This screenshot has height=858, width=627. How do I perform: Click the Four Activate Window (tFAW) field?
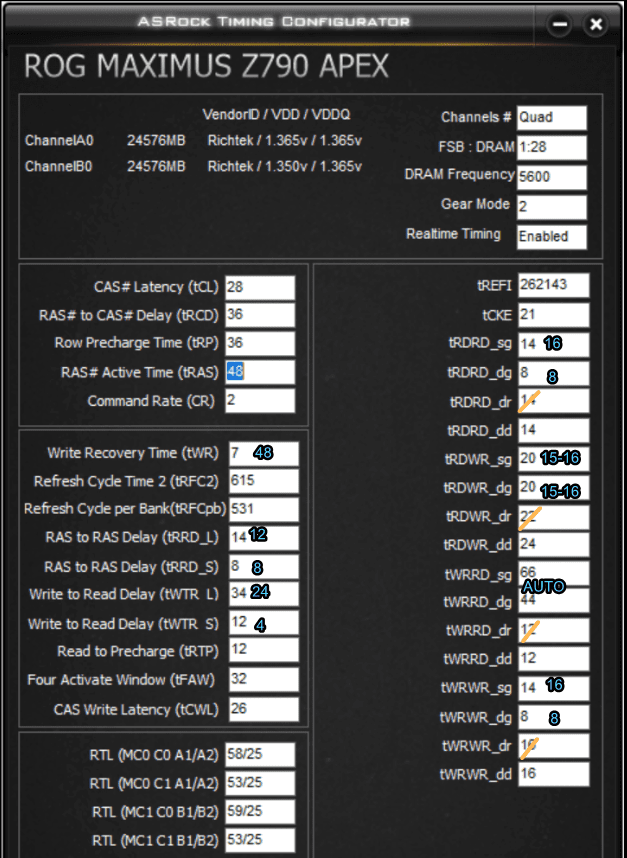coord(264,680)
